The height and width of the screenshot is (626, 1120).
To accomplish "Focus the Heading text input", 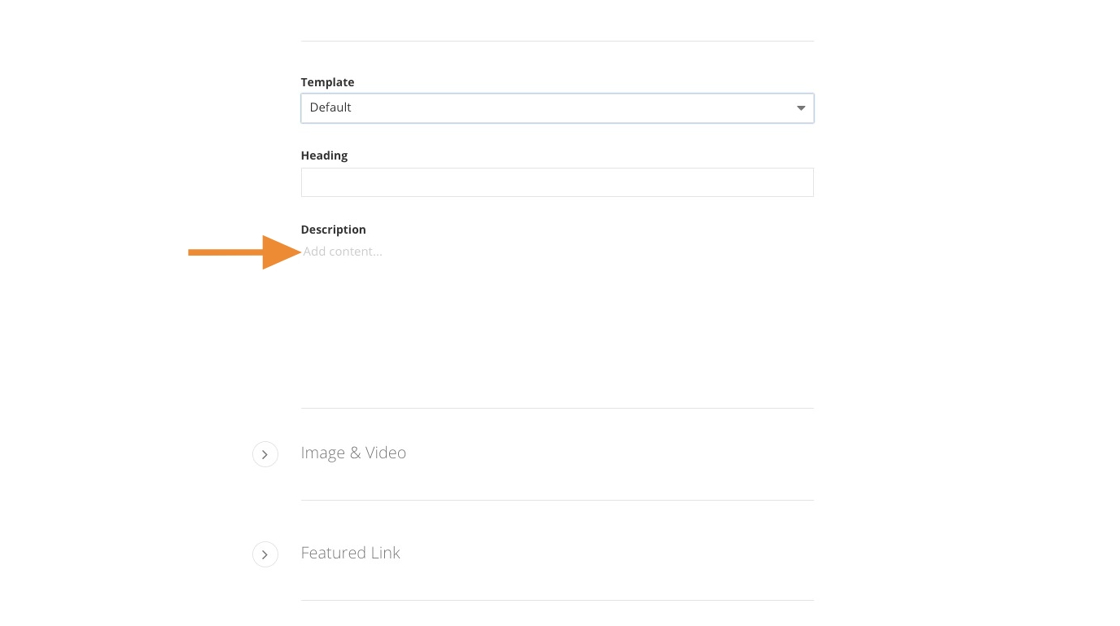I will 556,182.
